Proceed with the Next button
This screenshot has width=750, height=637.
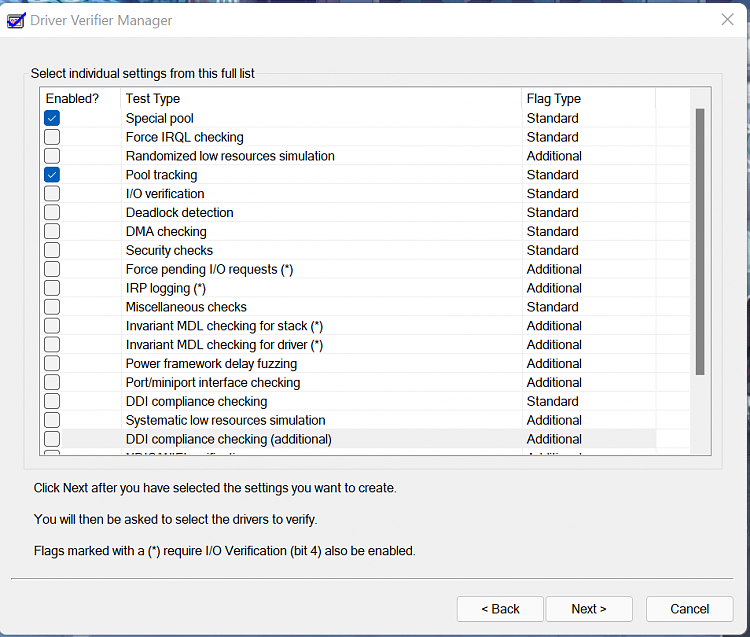pyautogui.click(x=588, y=609)
